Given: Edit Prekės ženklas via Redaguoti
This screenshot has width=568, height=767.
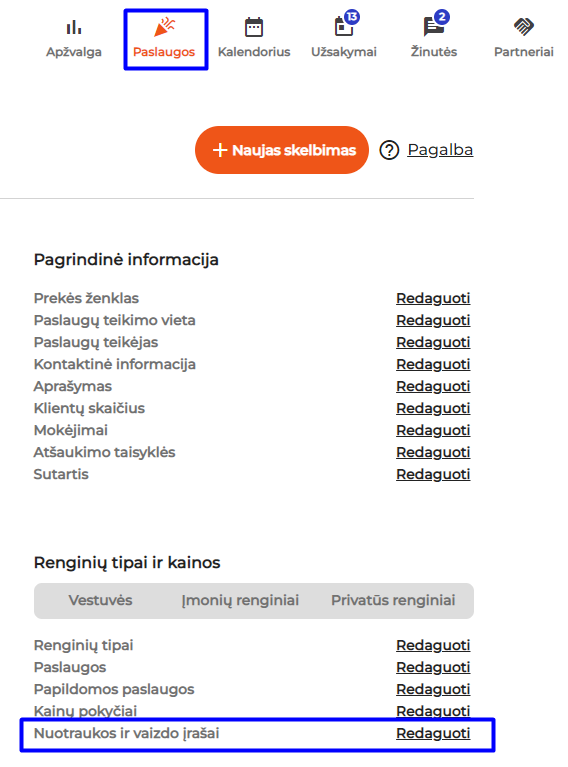Looking at the screenshot, I should (x=433, y=298).
